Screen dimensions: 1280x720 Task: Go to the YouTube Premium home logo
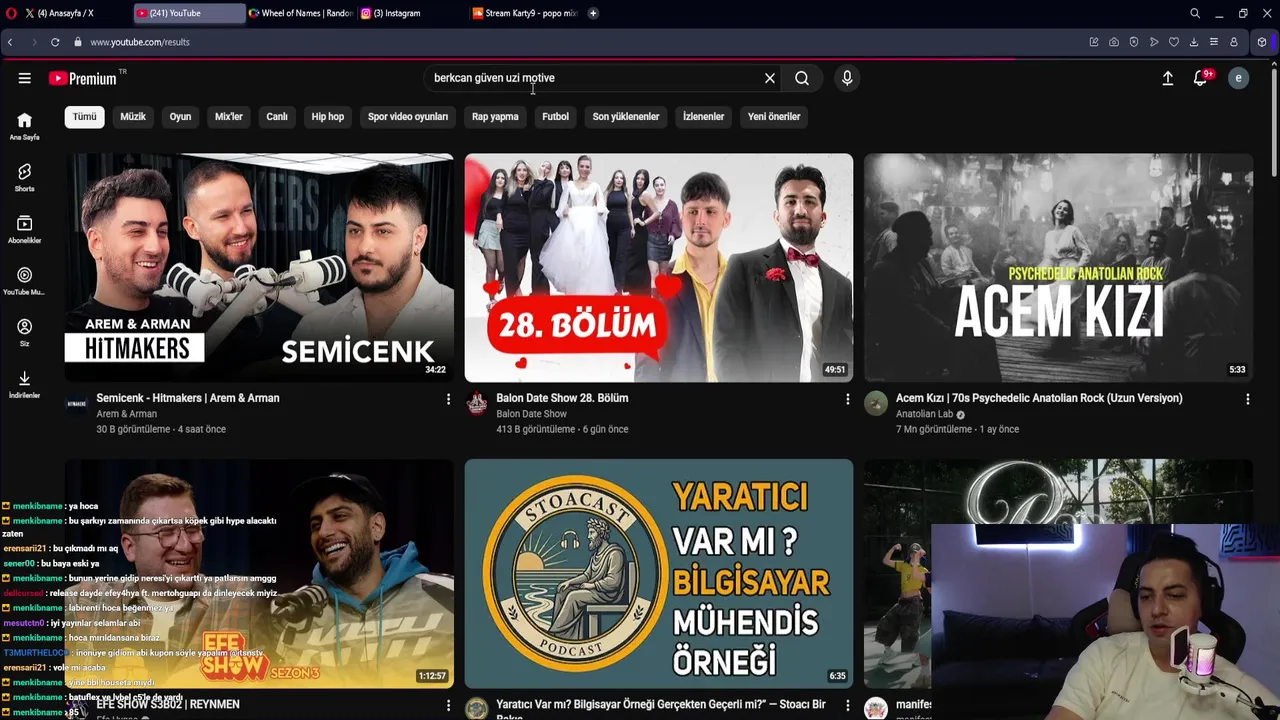click(83, 78)
